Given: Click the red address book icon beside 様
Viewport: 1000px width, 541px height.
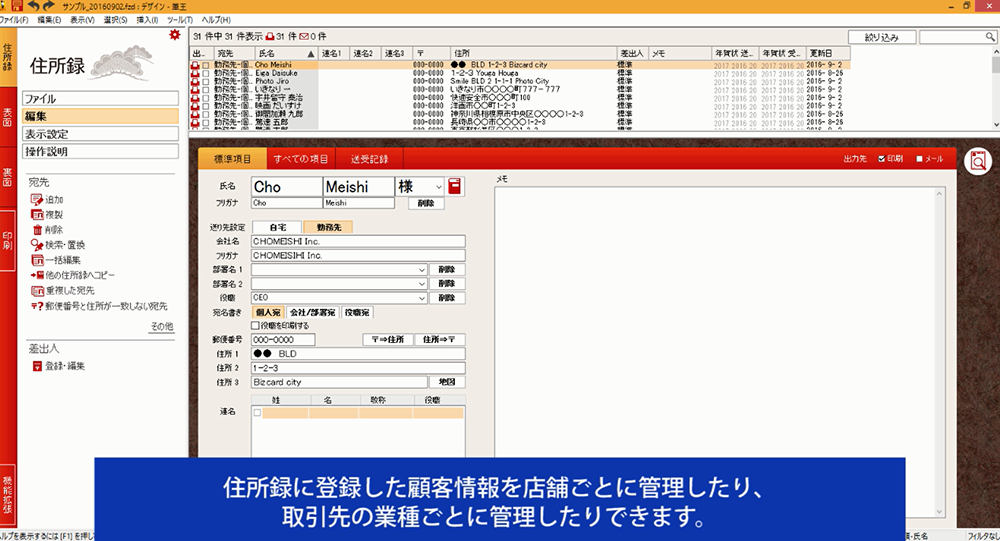Looking at the screenshot, I should [454, 186].
